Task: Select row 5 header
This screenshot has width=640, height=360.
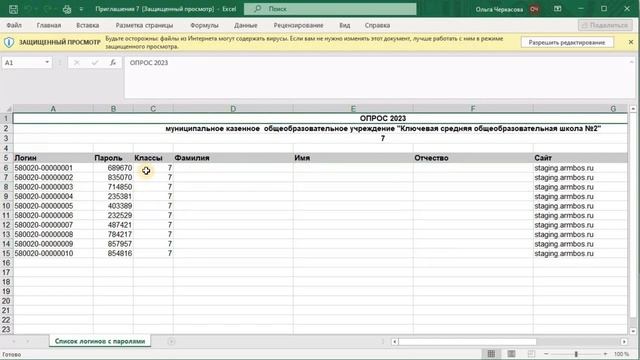Action: tap(6, 158)
